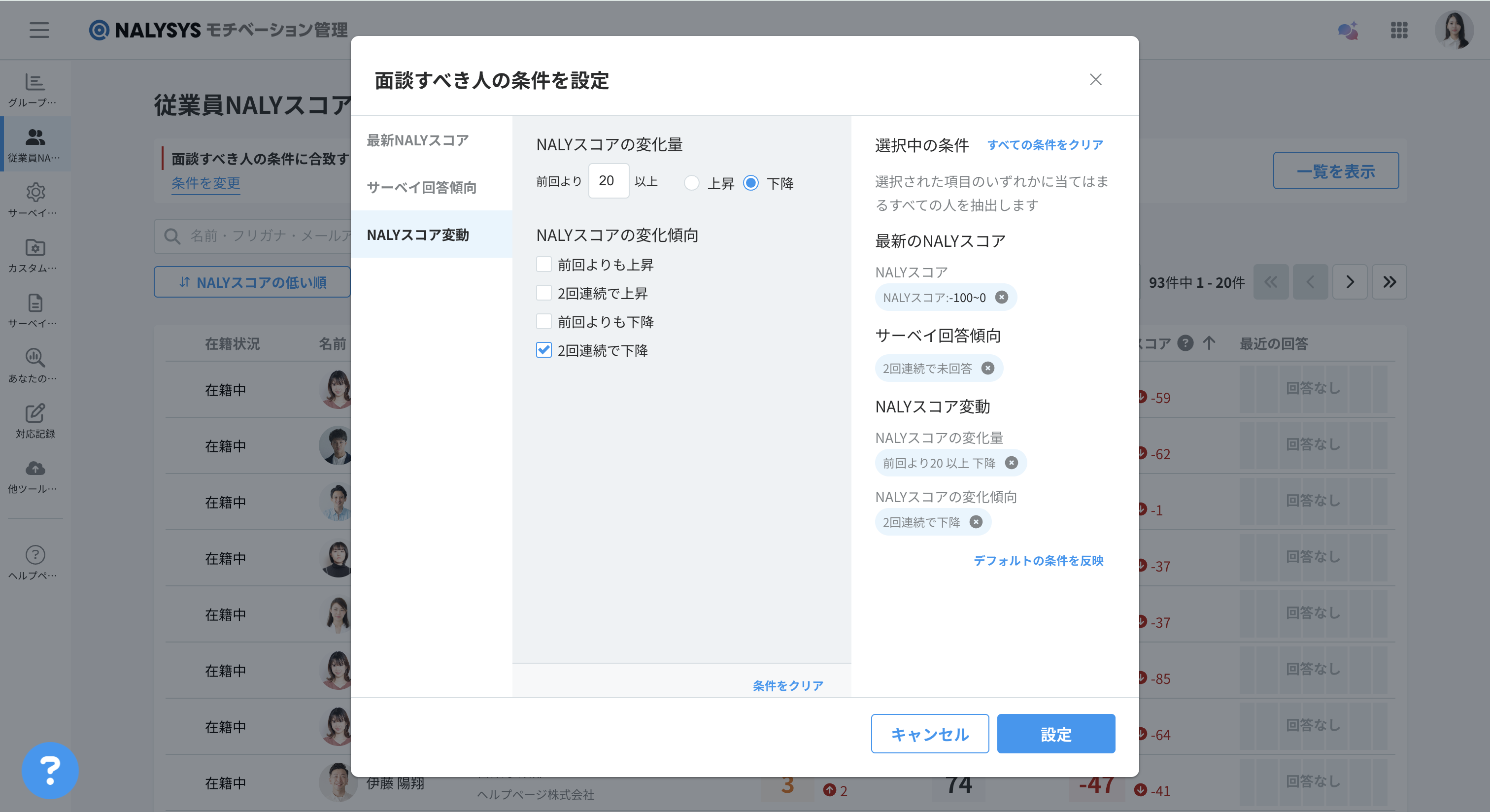Click the NALYSYS logo icon
This screenshot has height=812, width=1490.
tap(99, 30)
